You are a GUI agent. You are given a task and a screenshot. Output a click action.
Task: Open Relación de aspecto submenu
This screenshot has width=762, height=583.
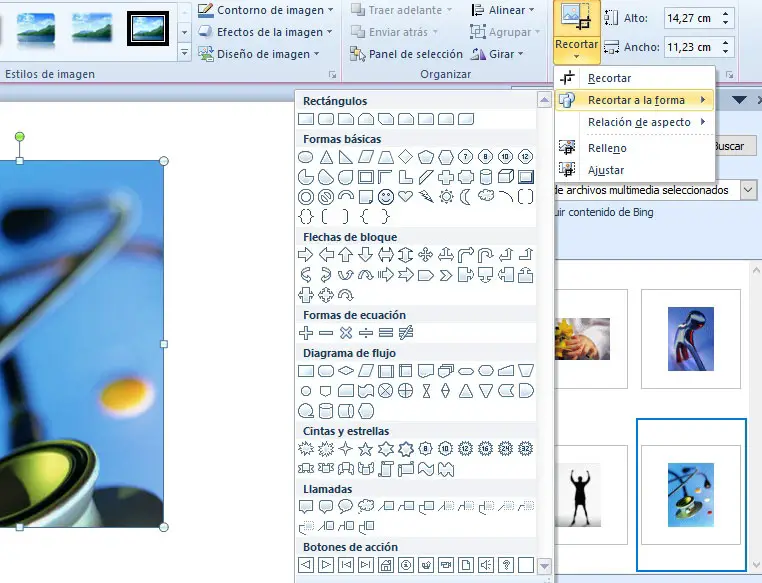click(635, 122)
